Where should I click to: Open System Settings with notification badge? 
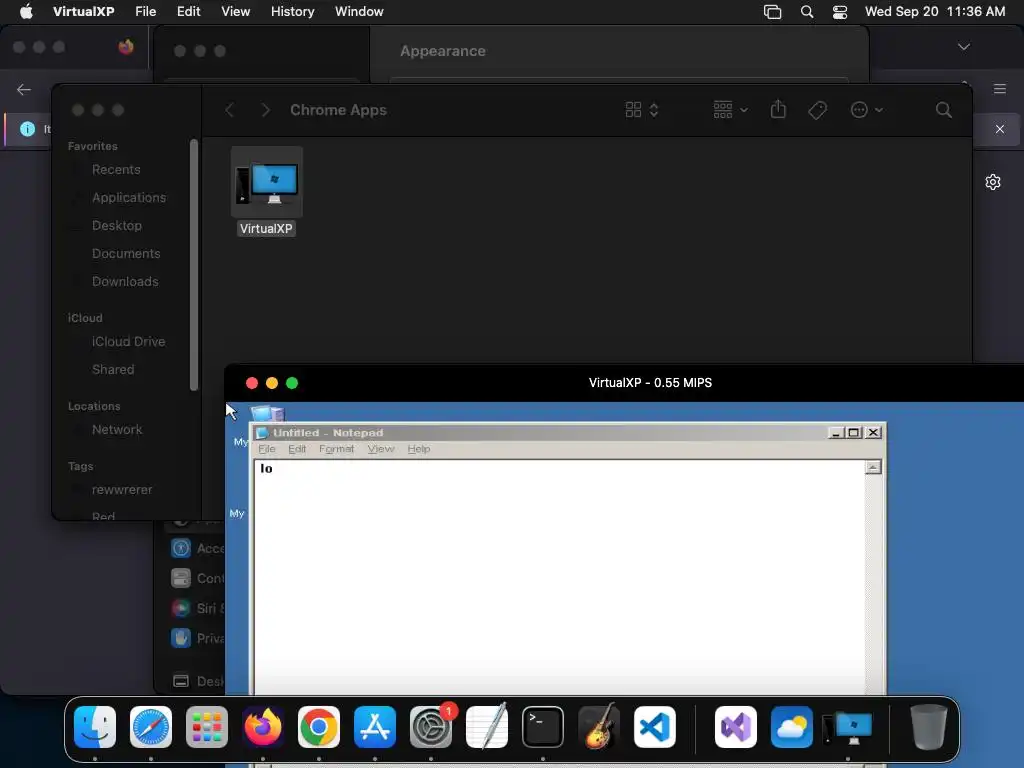point(431,727)
